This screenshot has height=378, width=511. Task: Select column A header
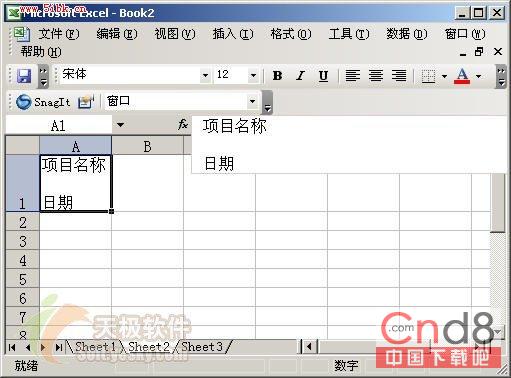(x=76, y=146)
